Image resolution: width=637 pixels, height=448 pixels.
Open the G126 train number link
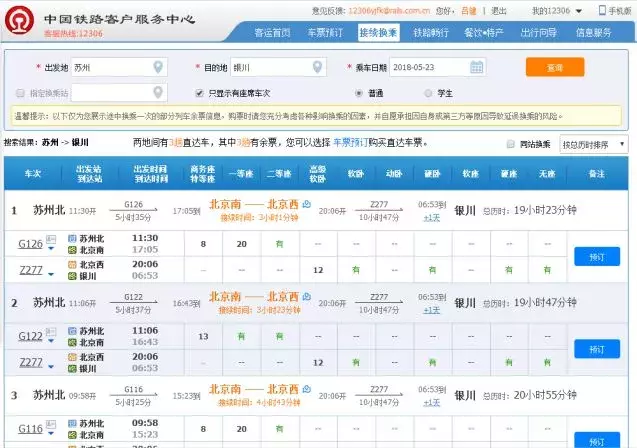30,244
